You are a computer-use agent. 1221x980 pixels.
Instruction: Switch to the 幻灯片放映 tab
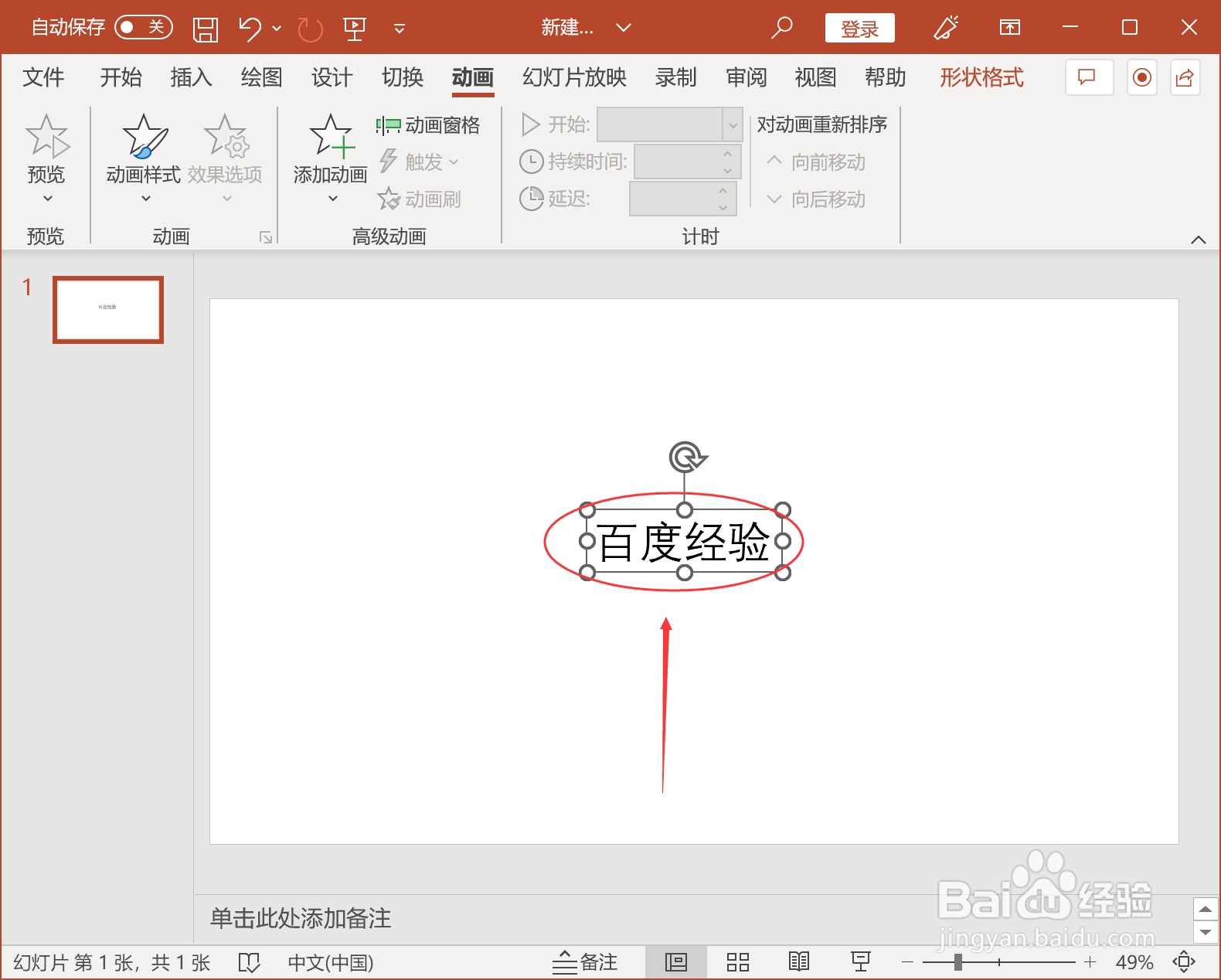(574, 77)
